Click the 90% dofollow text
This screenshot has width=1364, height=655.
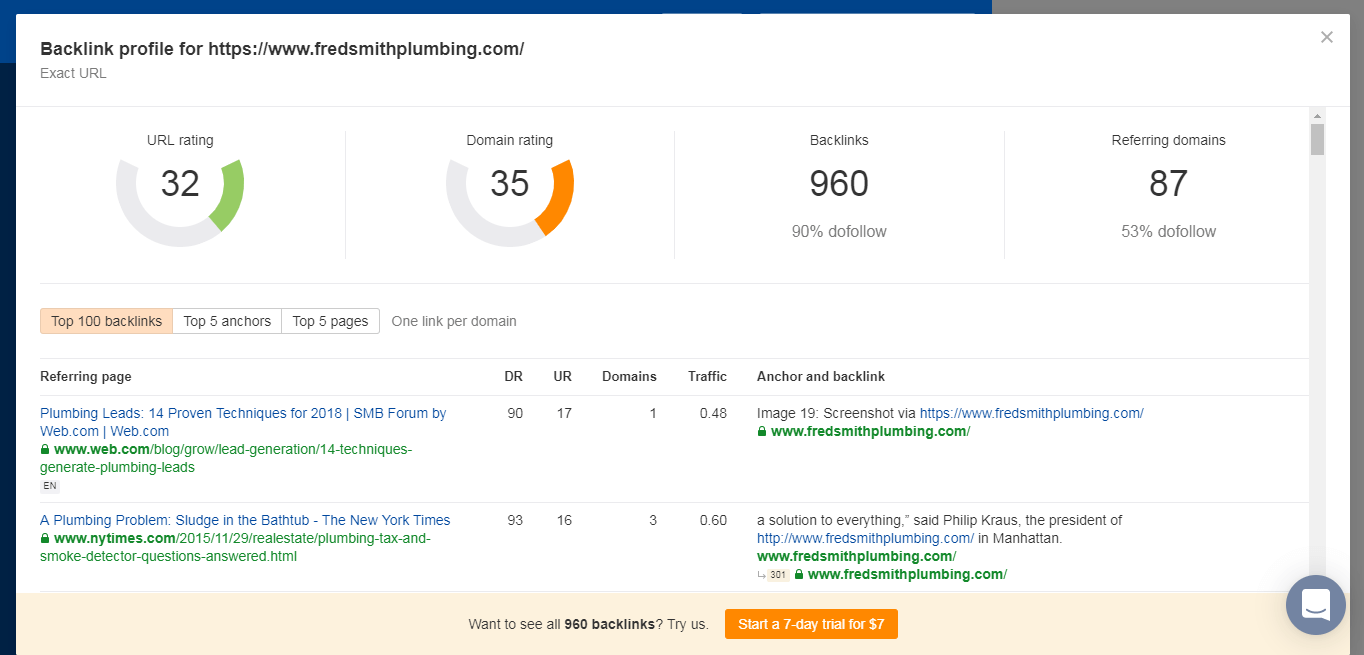coord(839,231)
